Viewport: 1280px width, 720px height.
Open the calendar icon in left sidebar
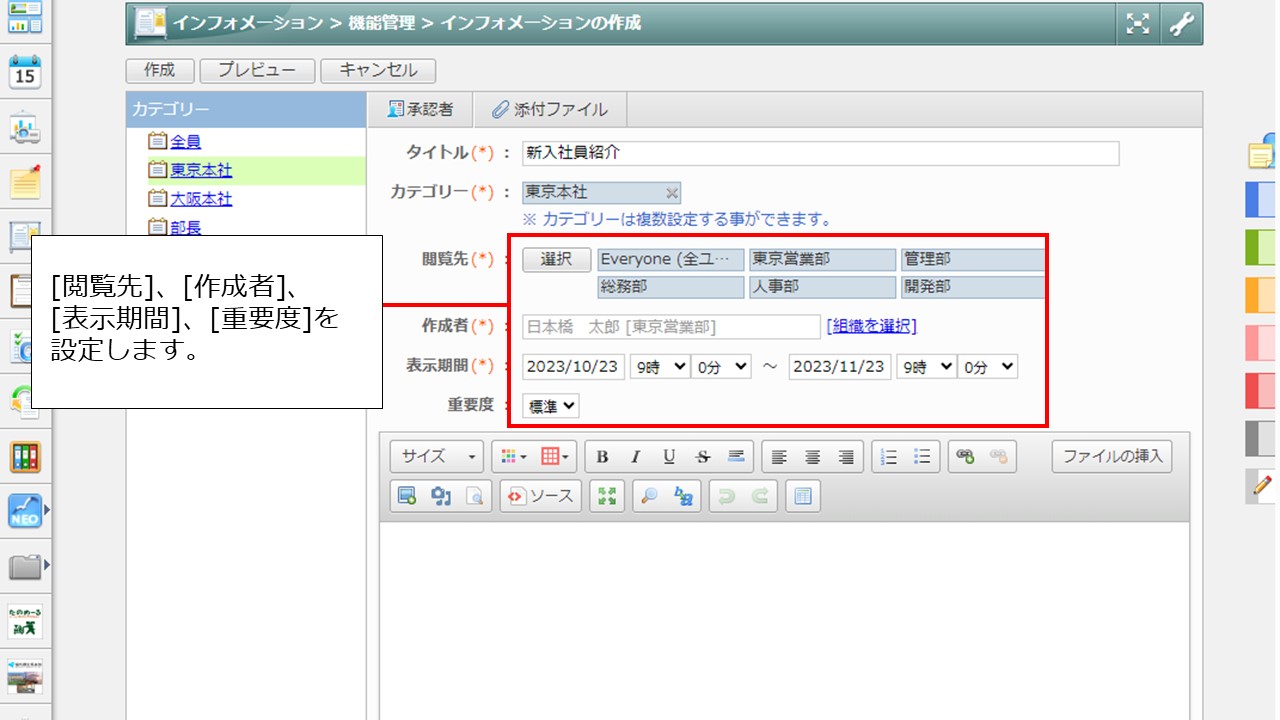(24, 74)
